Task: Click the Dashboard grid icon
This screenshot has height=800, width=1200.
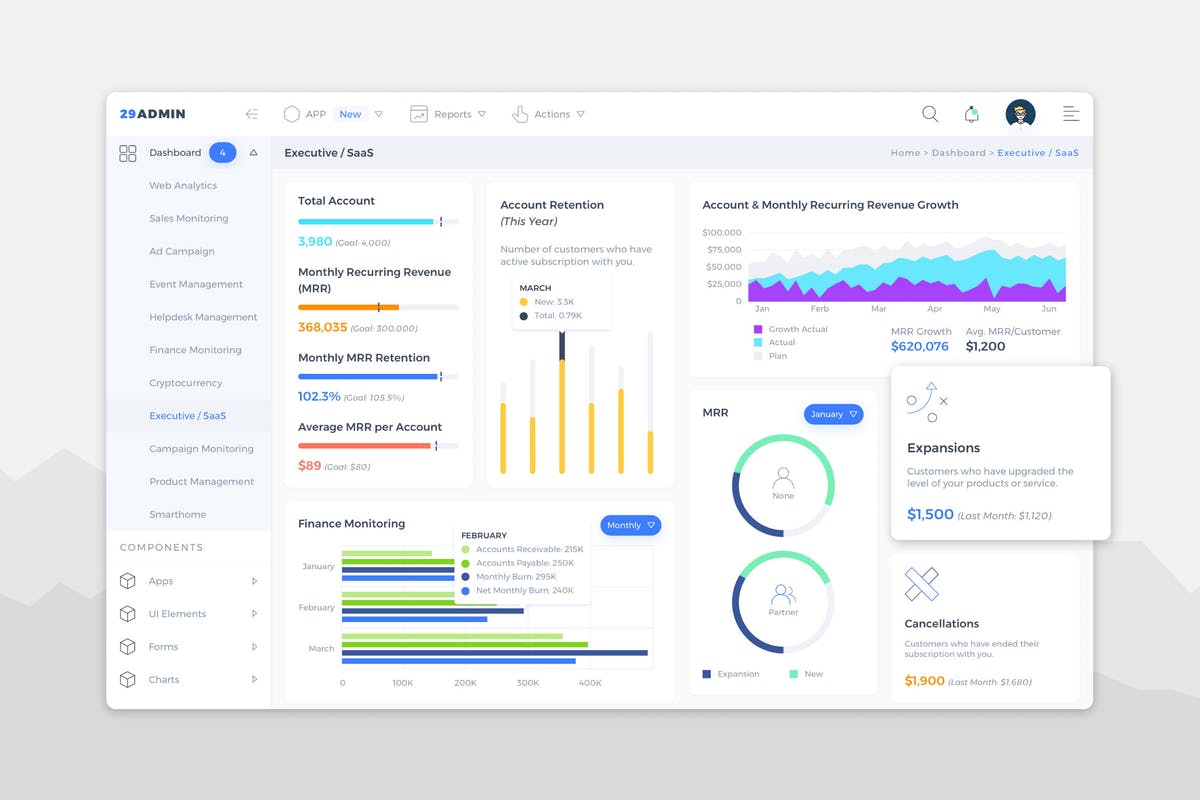Action: (x=127, y=153)
